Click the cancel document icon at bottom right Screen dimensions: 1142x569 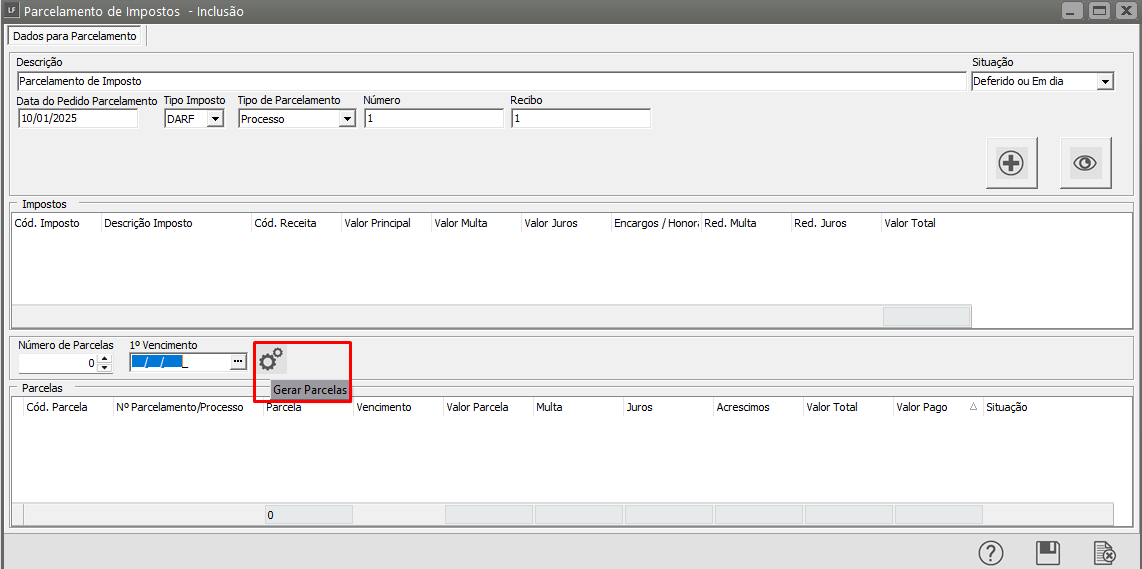click(1104, 553)
